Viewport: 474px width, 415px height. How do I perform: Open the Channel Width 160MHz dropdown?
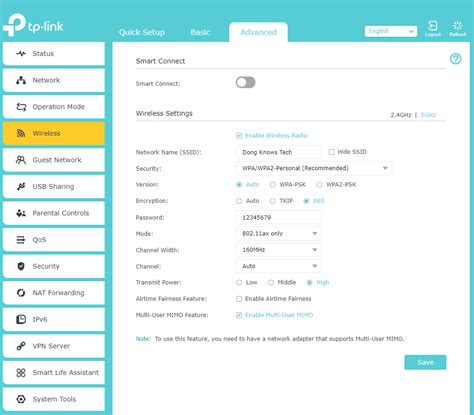[x=279, y=250]
